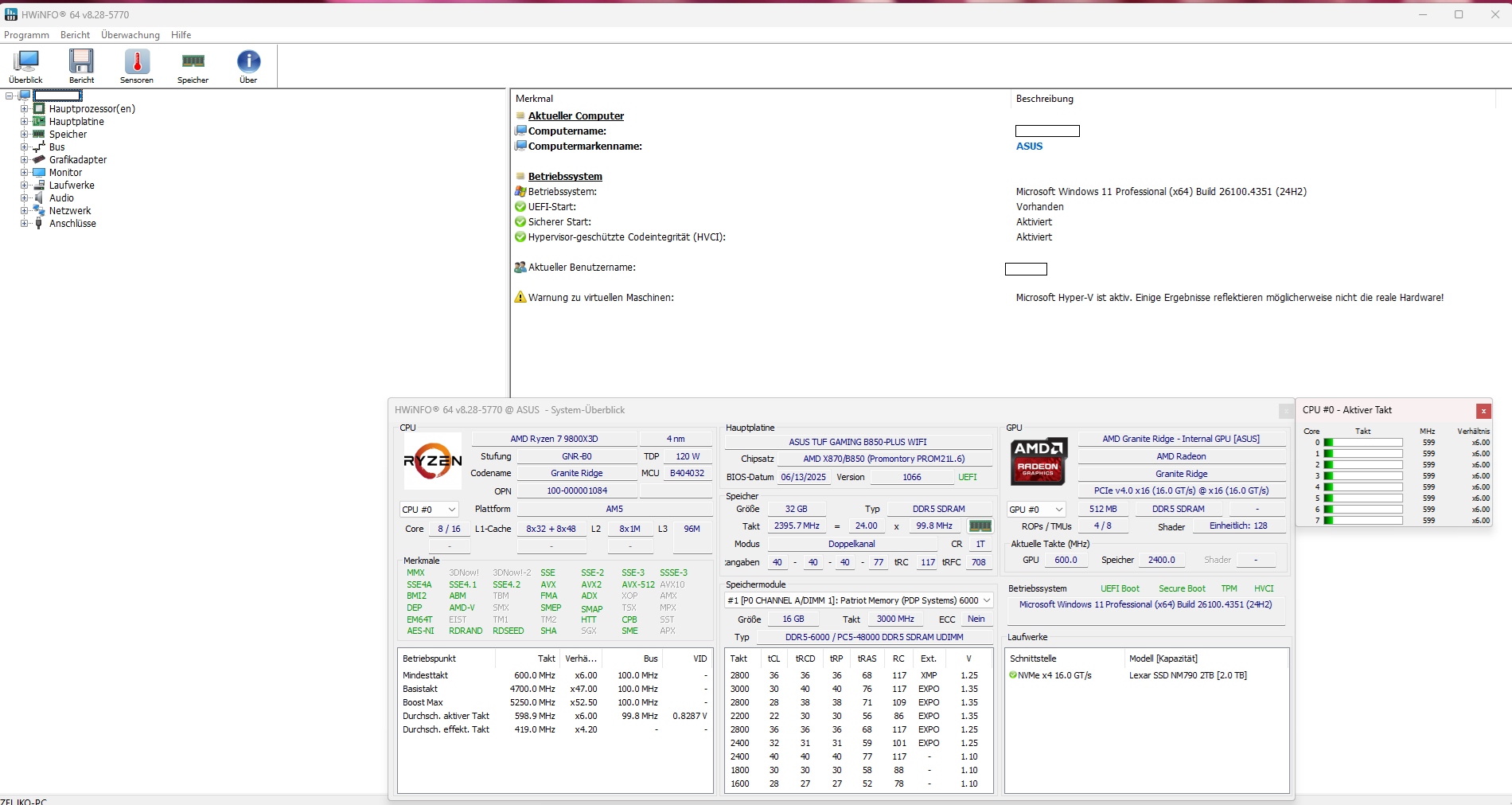
Task: Click the Core 0 clock bar
Action: [1362, 443]
